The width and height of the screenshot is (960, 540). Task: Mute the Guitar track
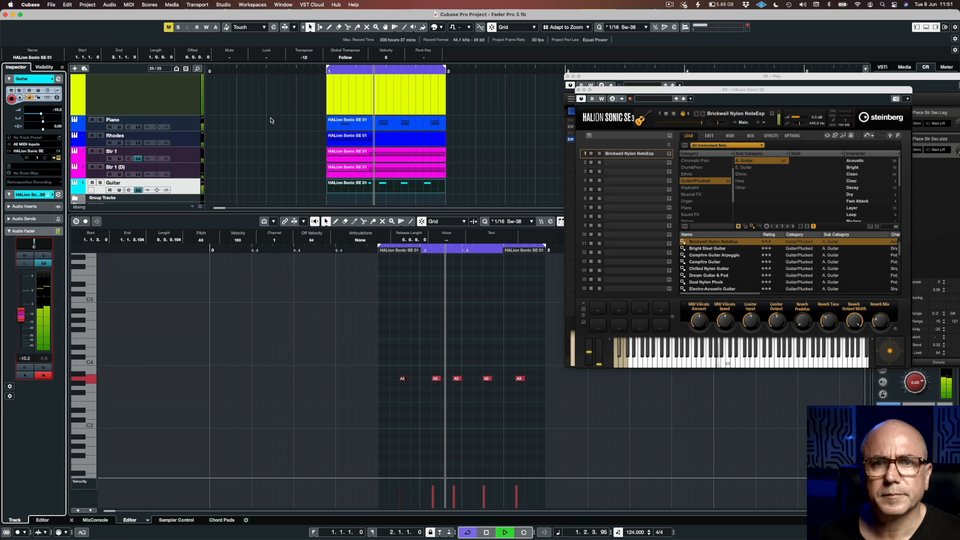92,182
